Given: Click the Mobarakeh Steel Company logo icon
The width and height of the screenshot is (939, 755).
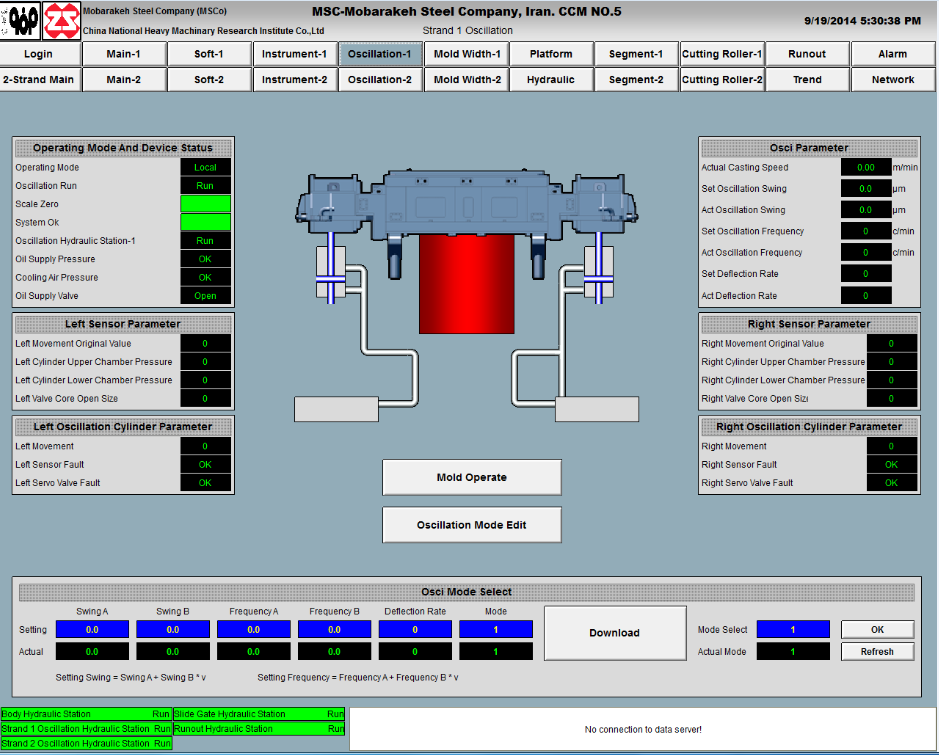Looking at the screenshot, I should click(20, 20).
